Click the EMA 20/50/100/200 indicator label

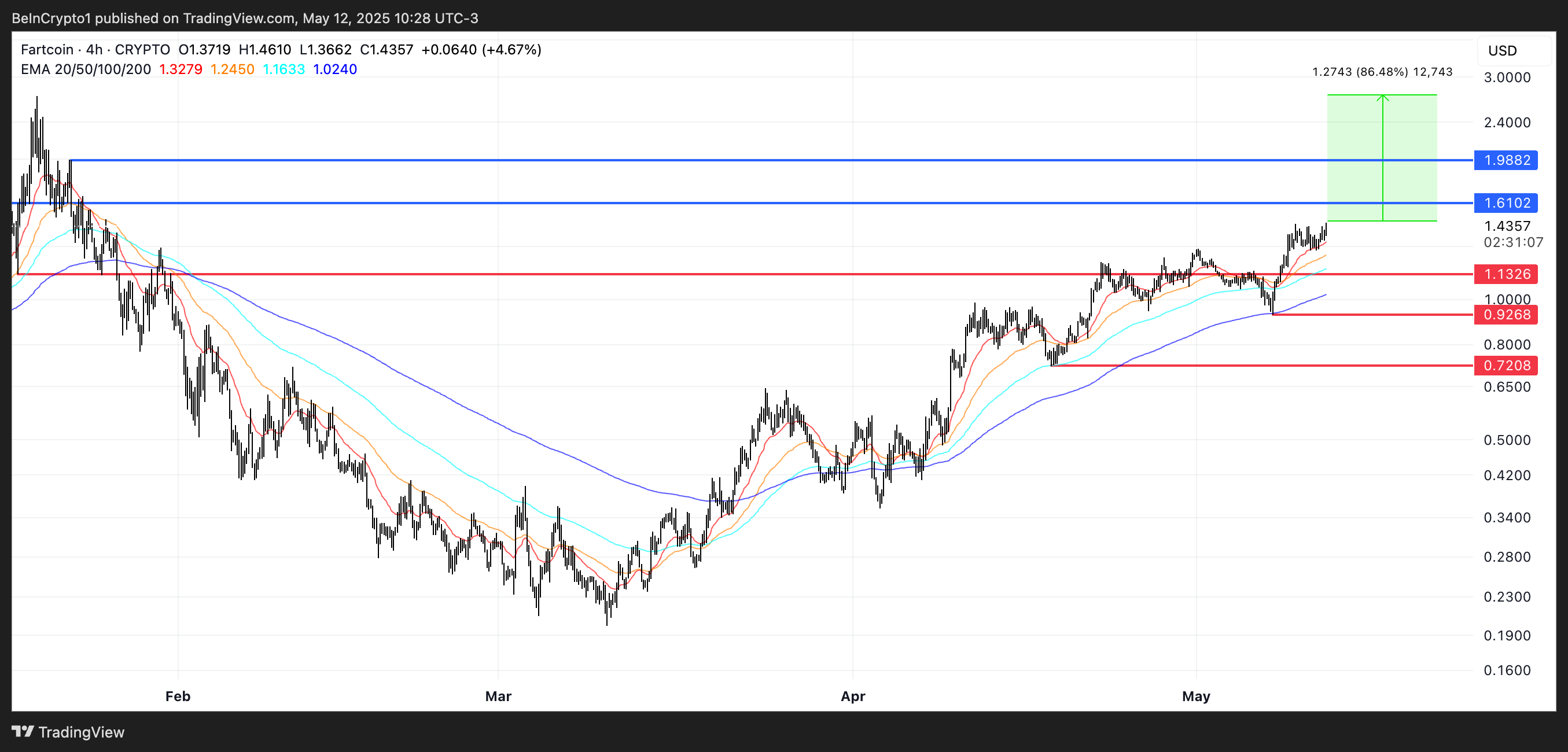[x=86, y=69]
